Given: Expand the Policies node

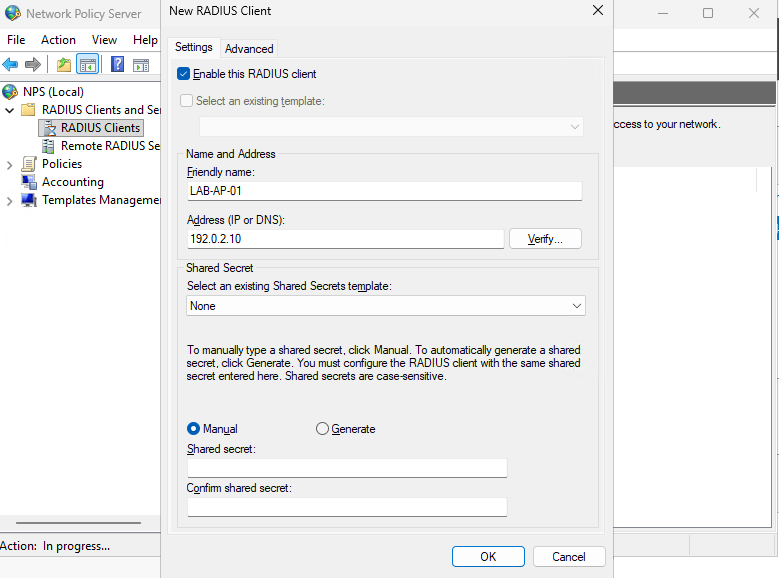Looking at the screenshot, I should click(x=9, y=165).
